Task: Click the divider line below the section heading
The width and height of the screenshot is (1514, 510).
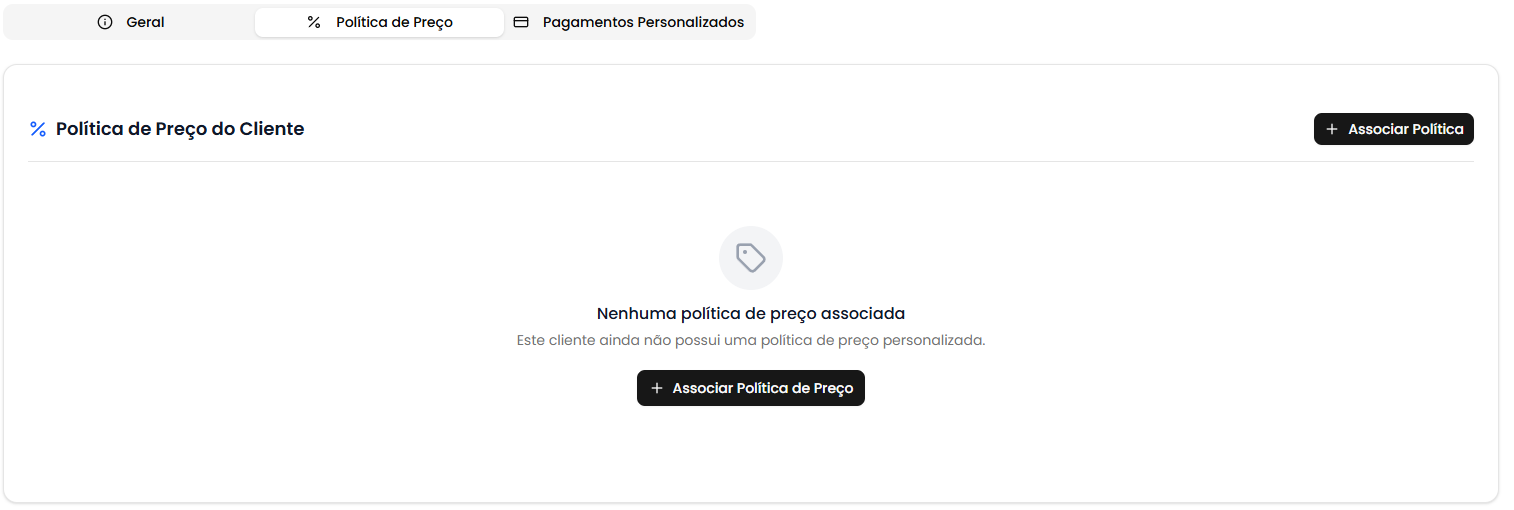Action: click(750, 161)
